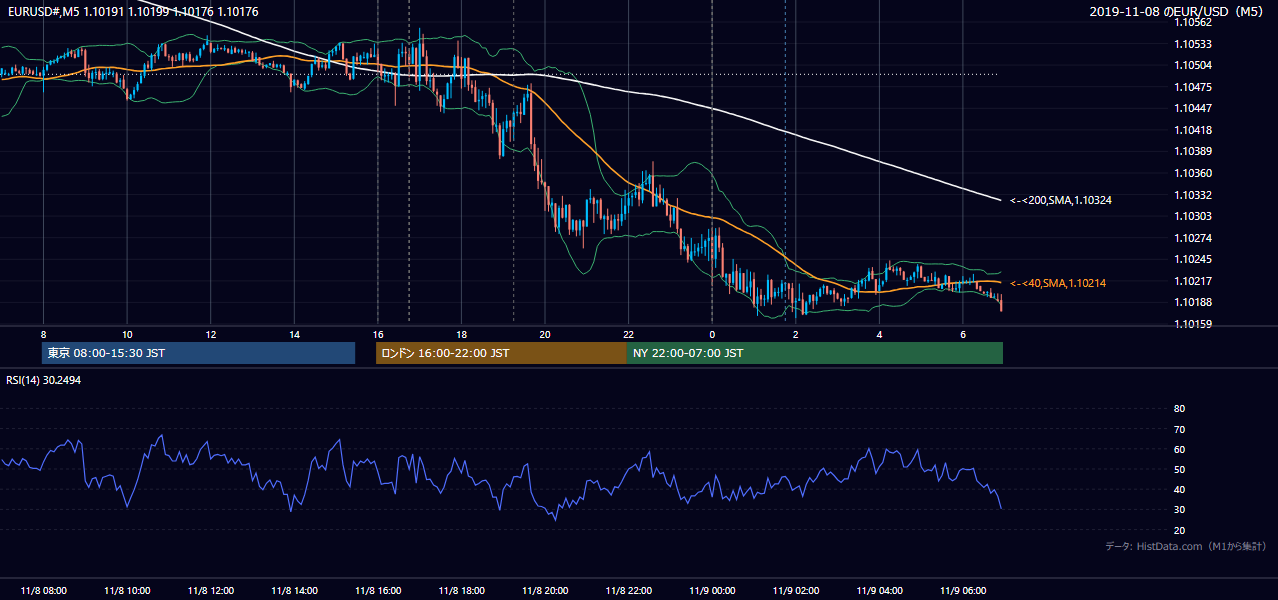
Task: Click price axis value 1.10159
Action: pyautogui.click(x=1192, y=324)
